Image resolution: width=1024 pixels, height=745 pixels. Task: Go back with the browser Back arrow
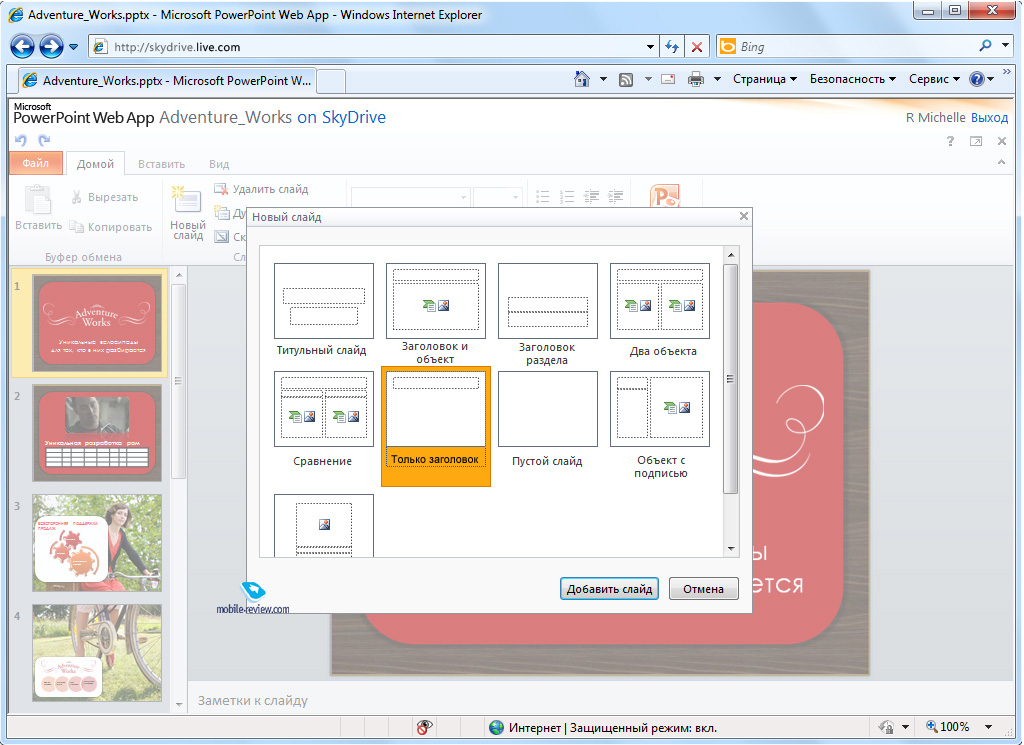pos(22,46)
